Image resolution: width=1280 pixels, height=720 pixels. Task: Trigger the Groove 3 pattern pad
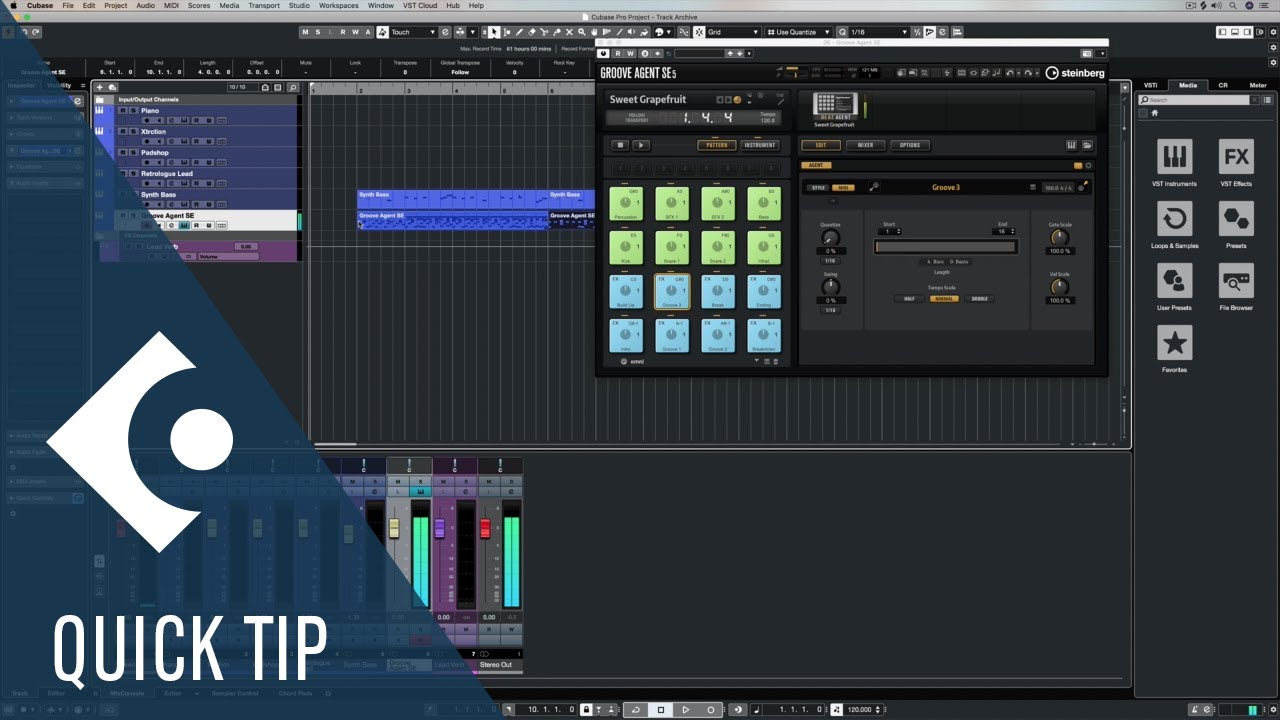(x=672, y=292)
